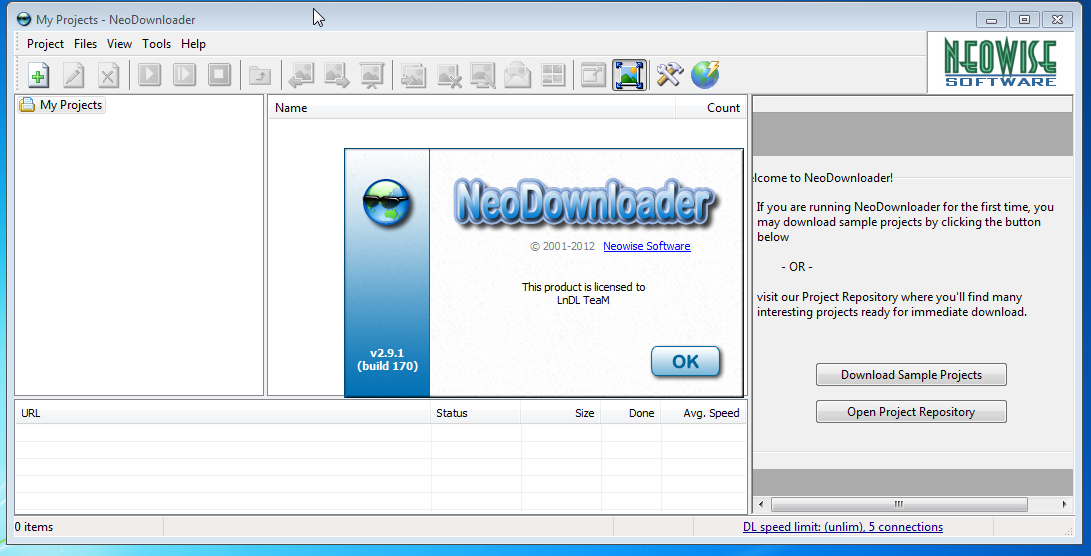This screenshot has height=556, width=1091.
Task: Click the Delete Project icon in toolbar
Action: [x=108, y=75]
